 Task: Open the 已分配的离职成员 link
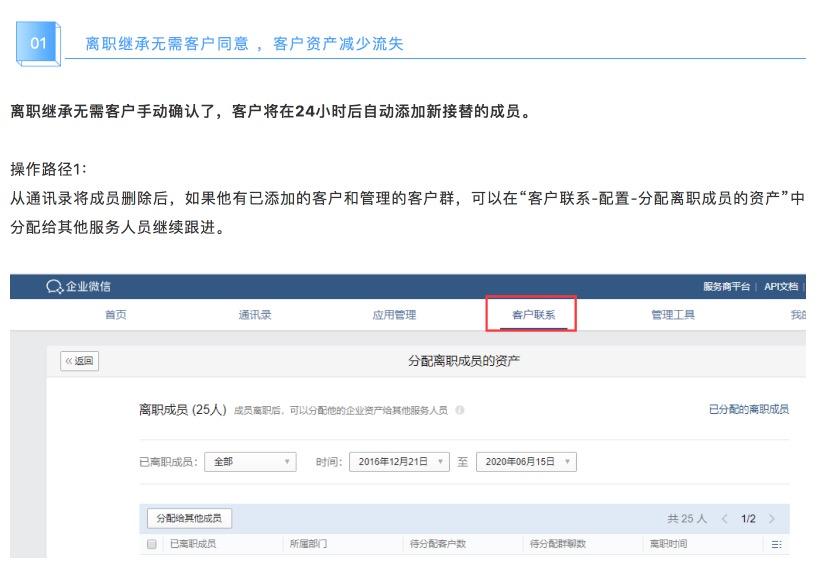click(748, 410)
